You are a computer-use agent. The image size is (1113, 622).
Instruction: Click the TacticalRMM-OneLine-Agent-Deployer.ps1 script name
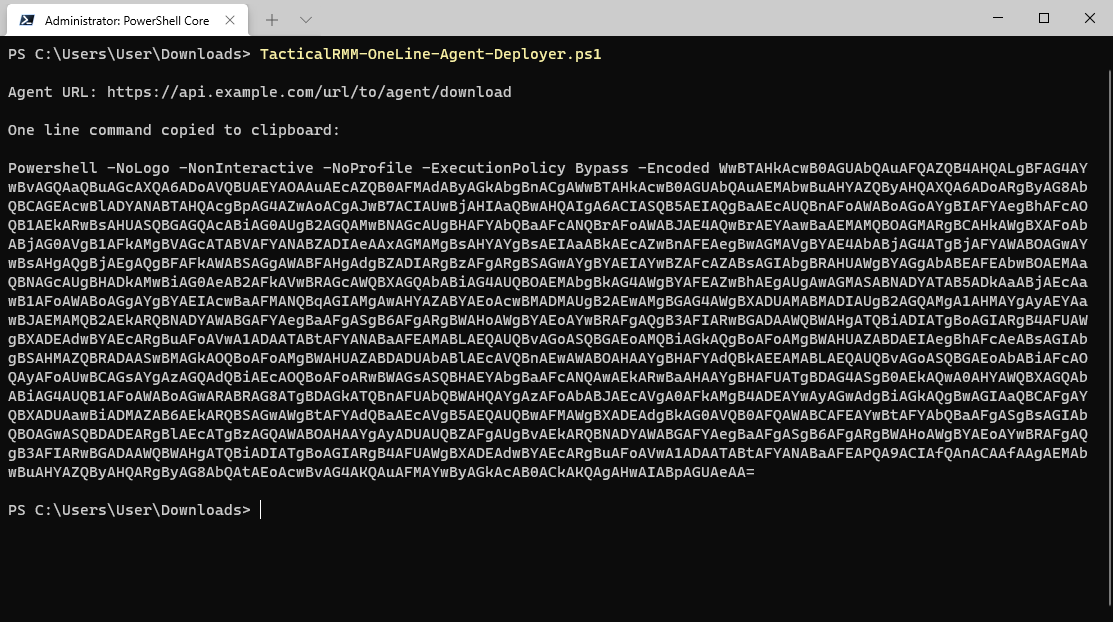click(430, 55)
